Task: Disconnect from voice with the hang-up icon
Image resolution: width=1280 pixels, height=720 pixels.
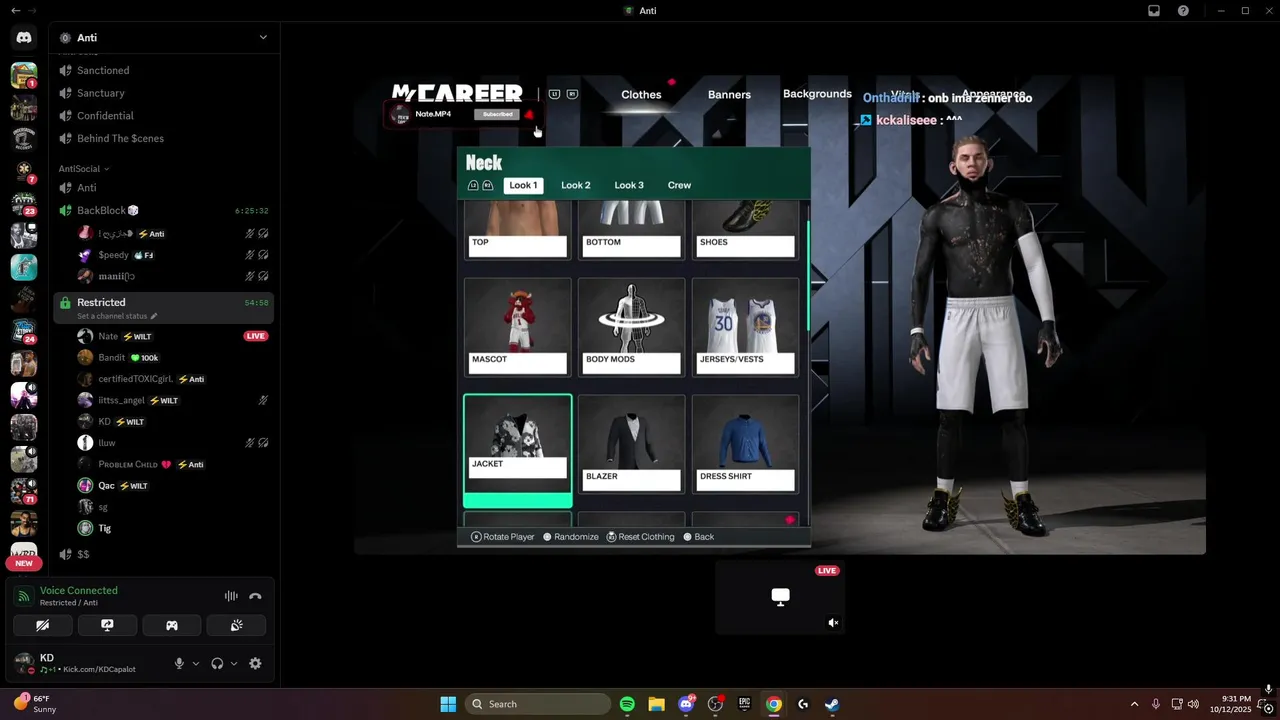Action: 255,596
